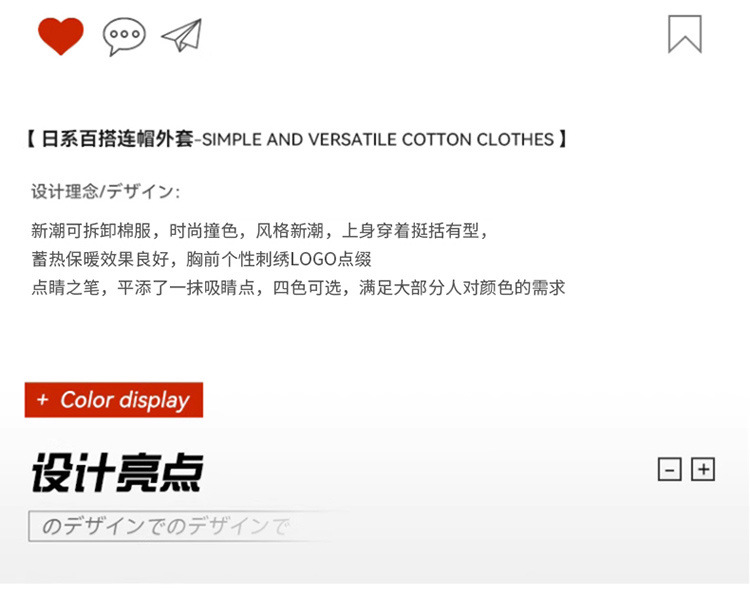This screenshot has height=604, width=750.
Task: Click the plus box icon
Action: pos(703,469)
